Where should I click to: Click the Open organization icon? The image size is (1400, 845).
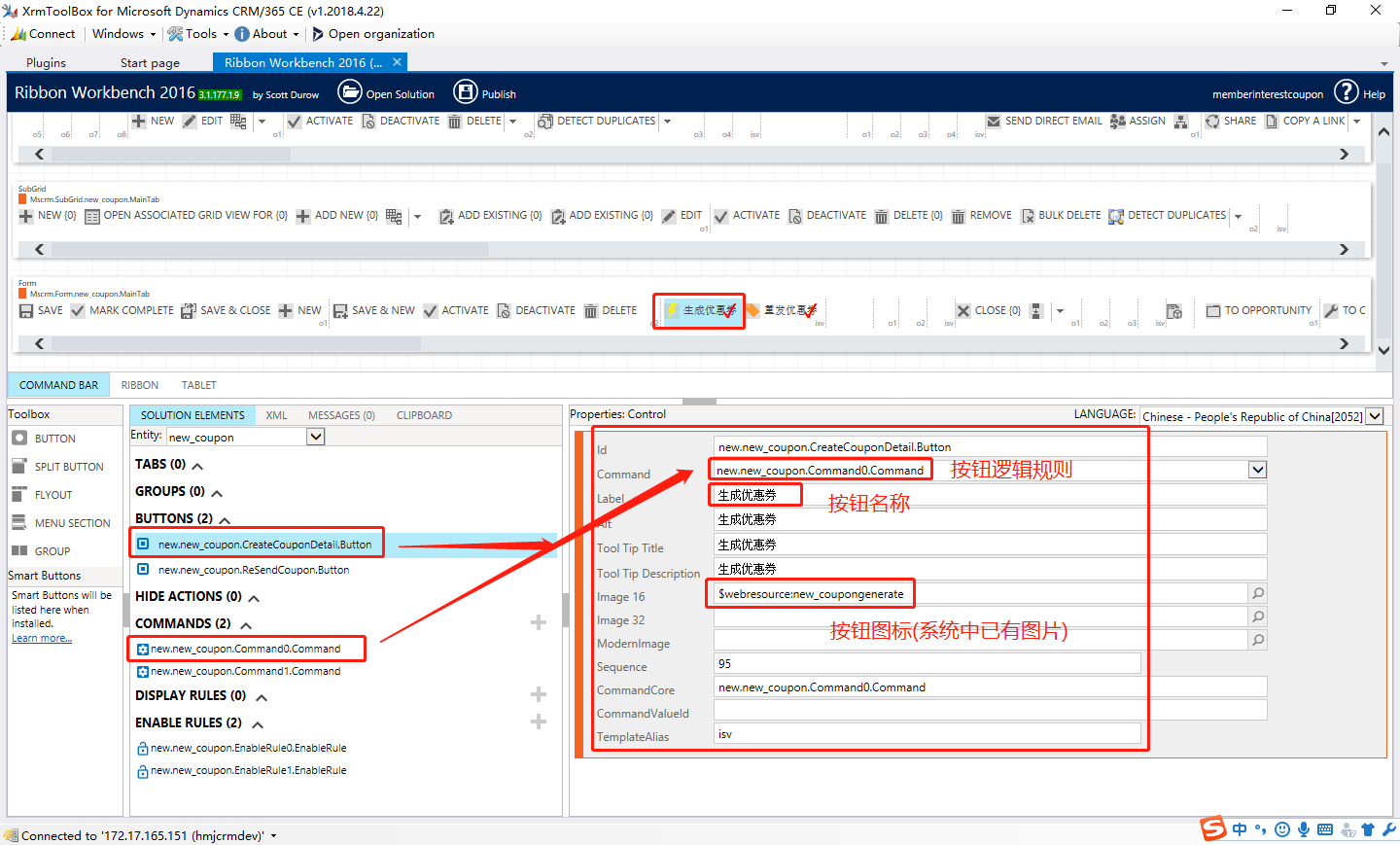[318, 34]
